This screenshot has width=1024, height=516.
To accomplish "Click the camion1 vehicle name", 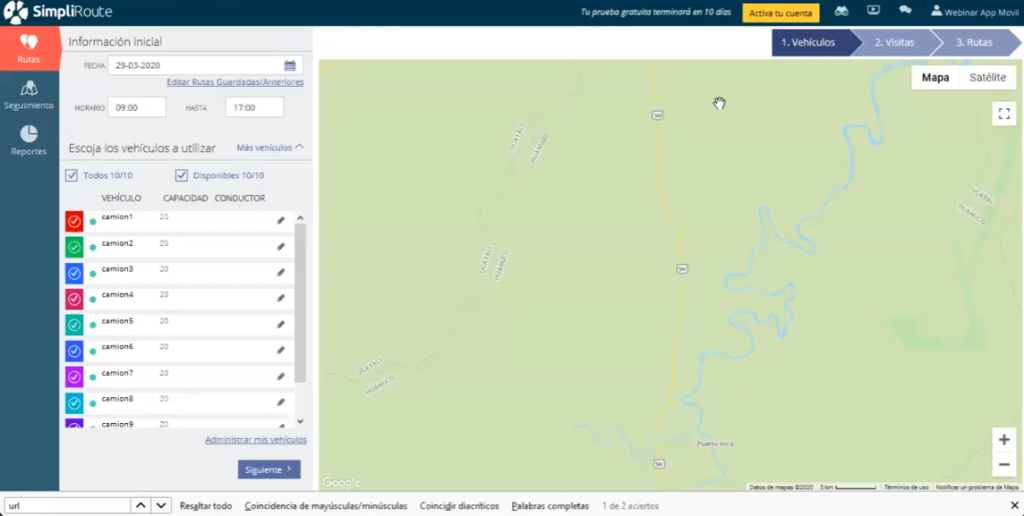I will 118,217.
